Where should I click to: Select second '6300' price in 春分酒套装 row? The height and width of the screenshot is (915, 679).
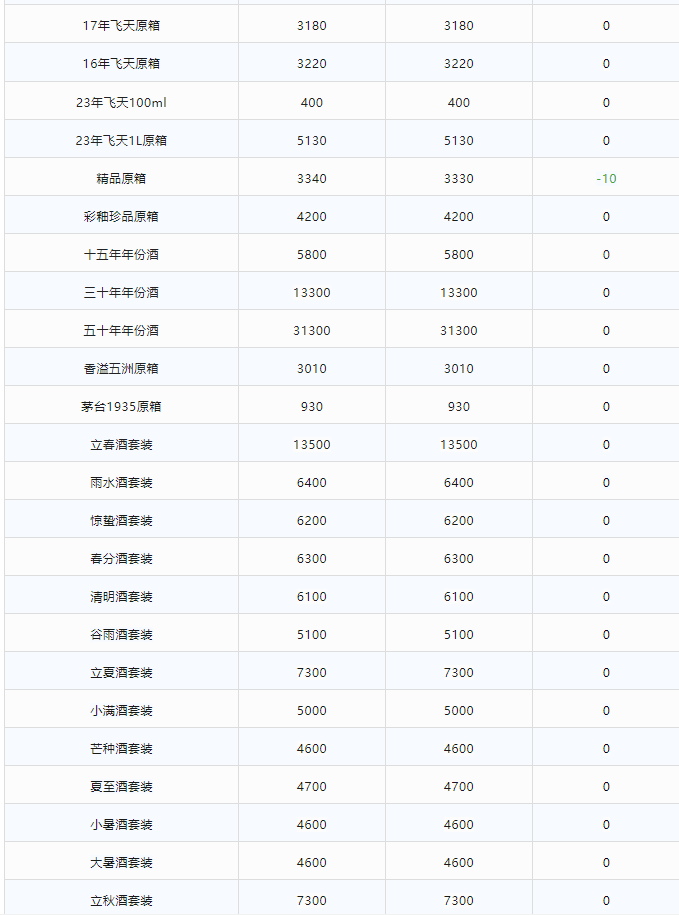(x=458, y=558)
